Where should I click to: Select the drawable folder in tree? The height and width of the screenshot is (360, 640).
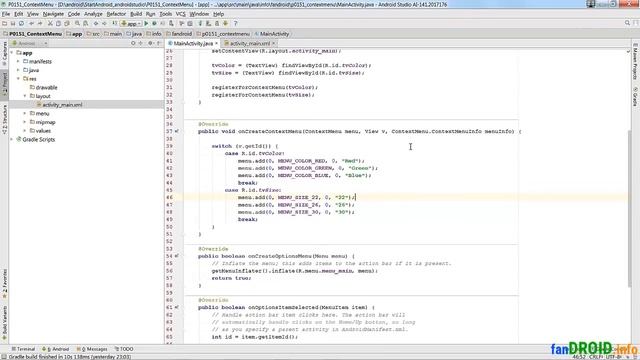44,87
